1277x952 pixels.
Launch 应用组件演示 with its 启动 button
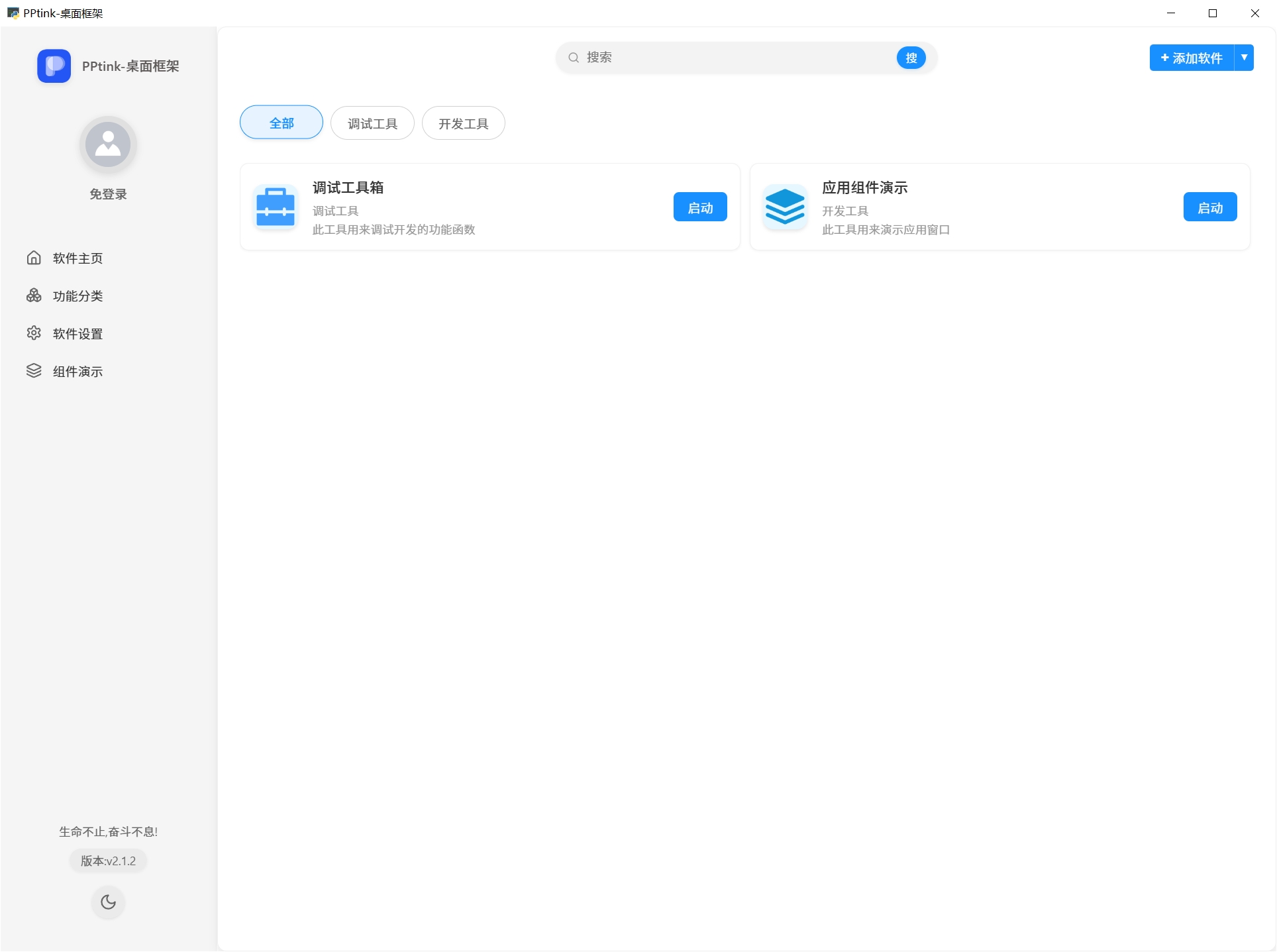tap(1210, 207)
